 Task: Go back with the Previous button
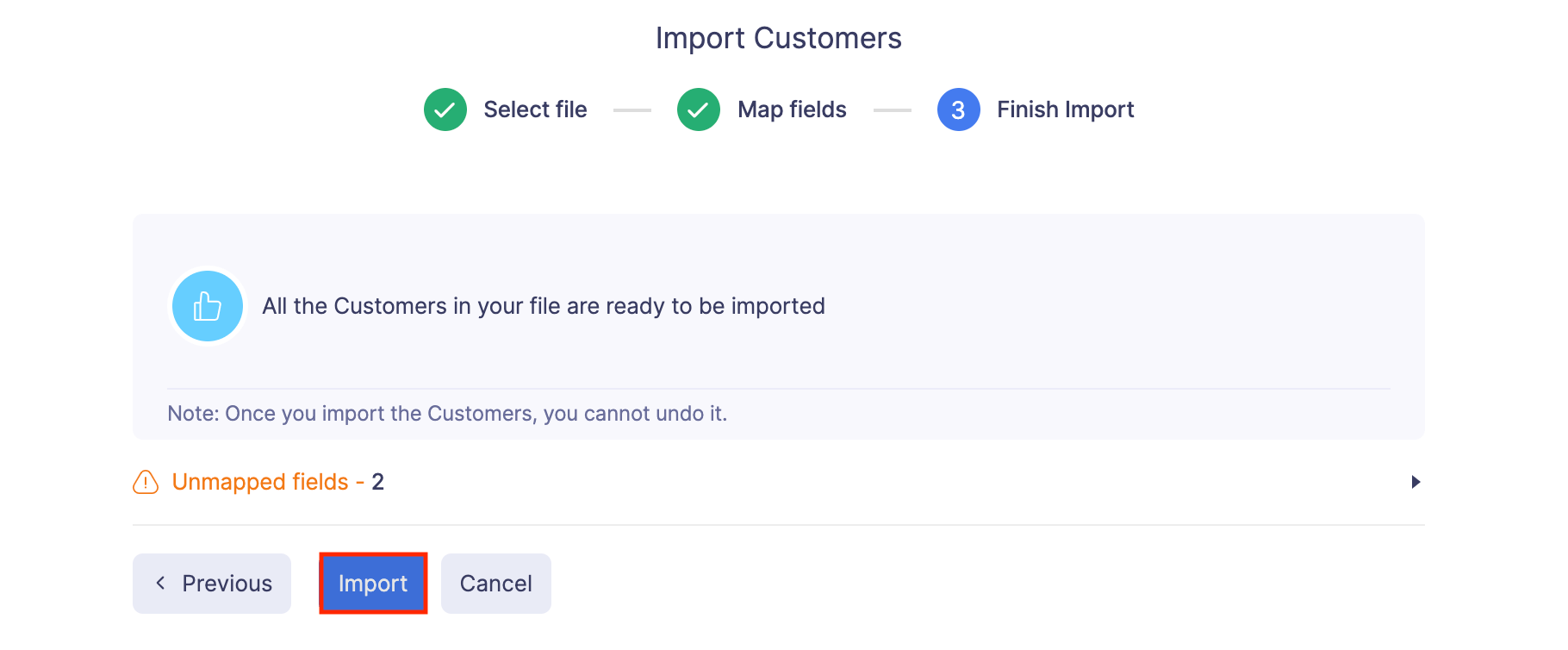coord(212,584)
